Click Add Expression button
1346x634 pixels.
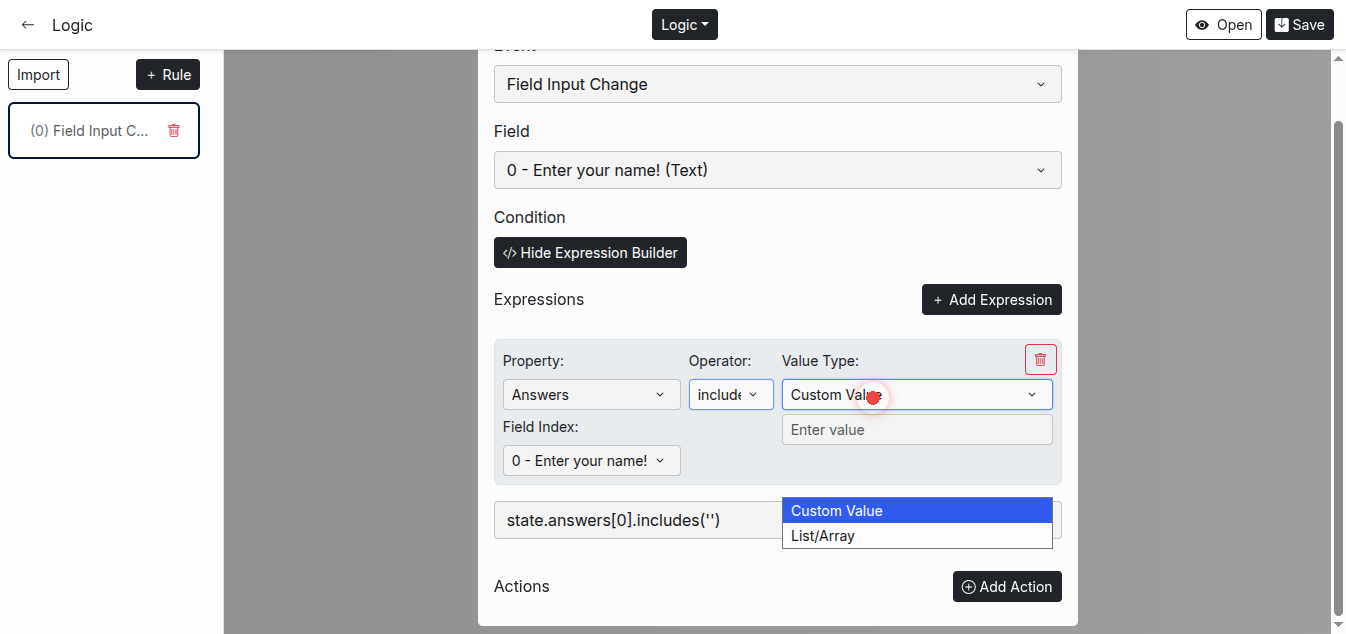[991, 300]
